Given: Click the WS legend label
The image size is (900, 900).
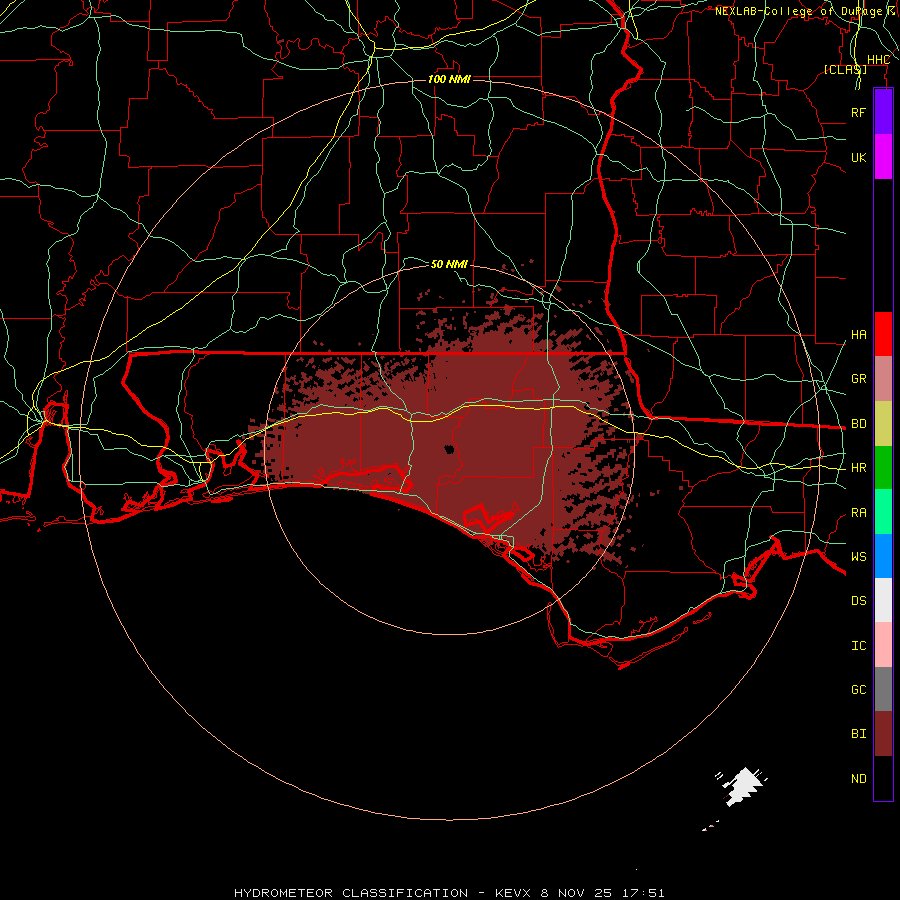Looking at the screenshot, I should [x=858, y=557].
